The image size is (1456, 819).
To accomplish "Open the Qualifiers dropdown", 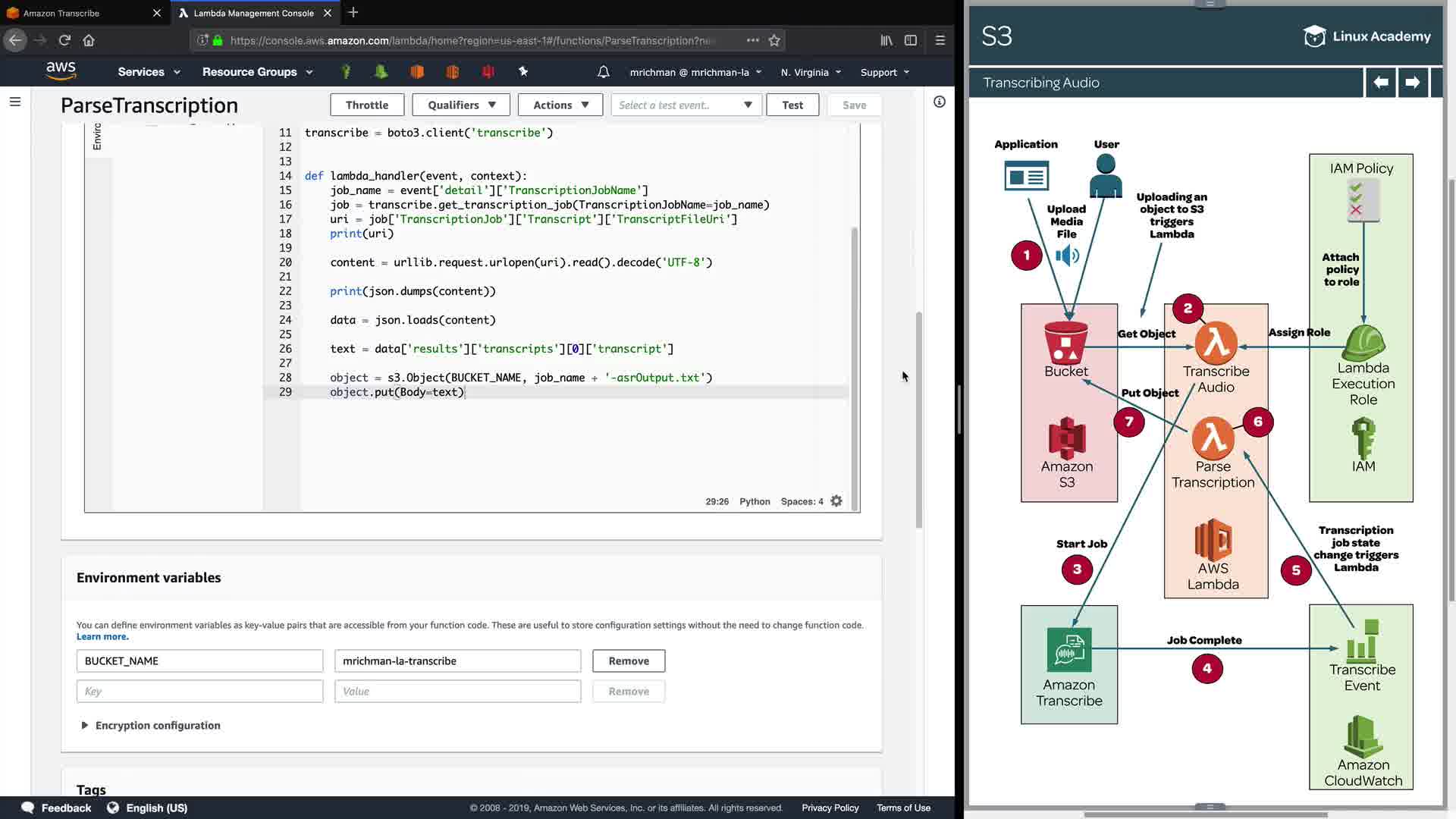I will point(461,105).
